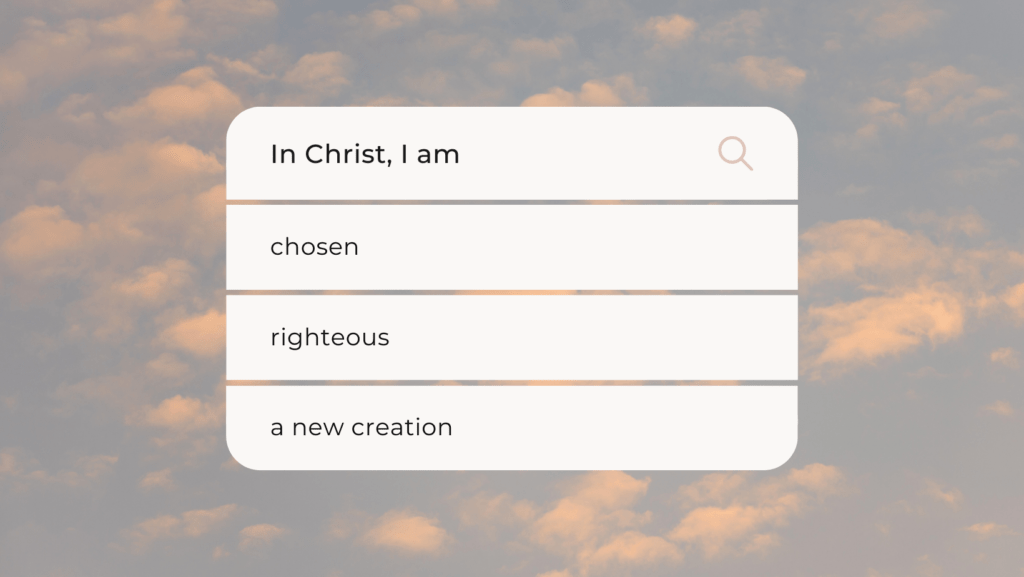The width and height of the screenshot is (1024, 577).
Task: Click the divider between "righteous" and "a new creation"
Action: [512, 383]
